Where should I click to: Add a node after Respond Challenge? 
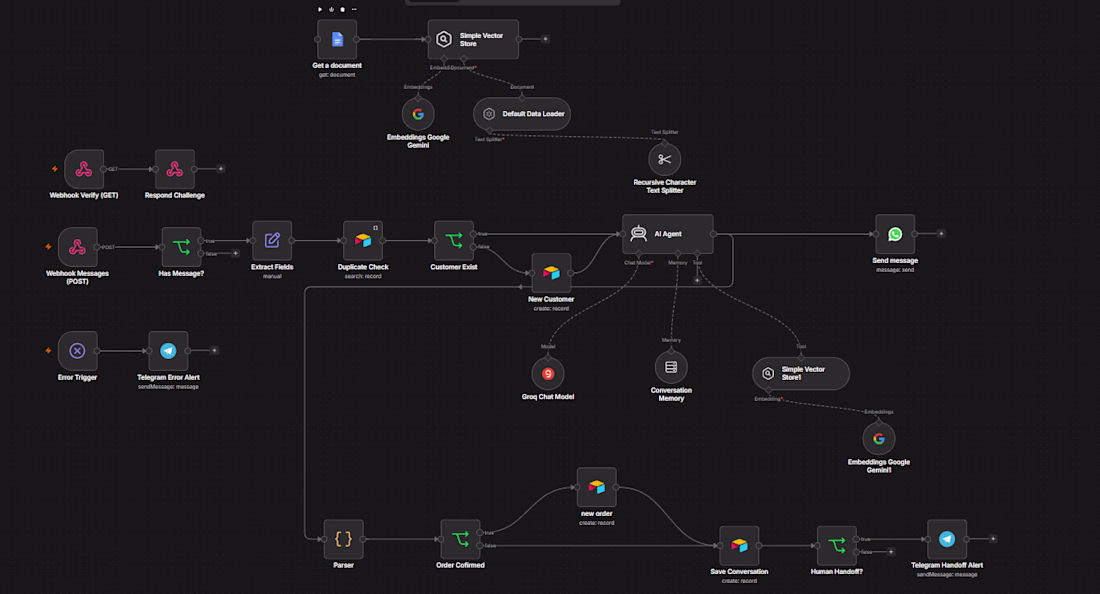(x=220, y=169)
